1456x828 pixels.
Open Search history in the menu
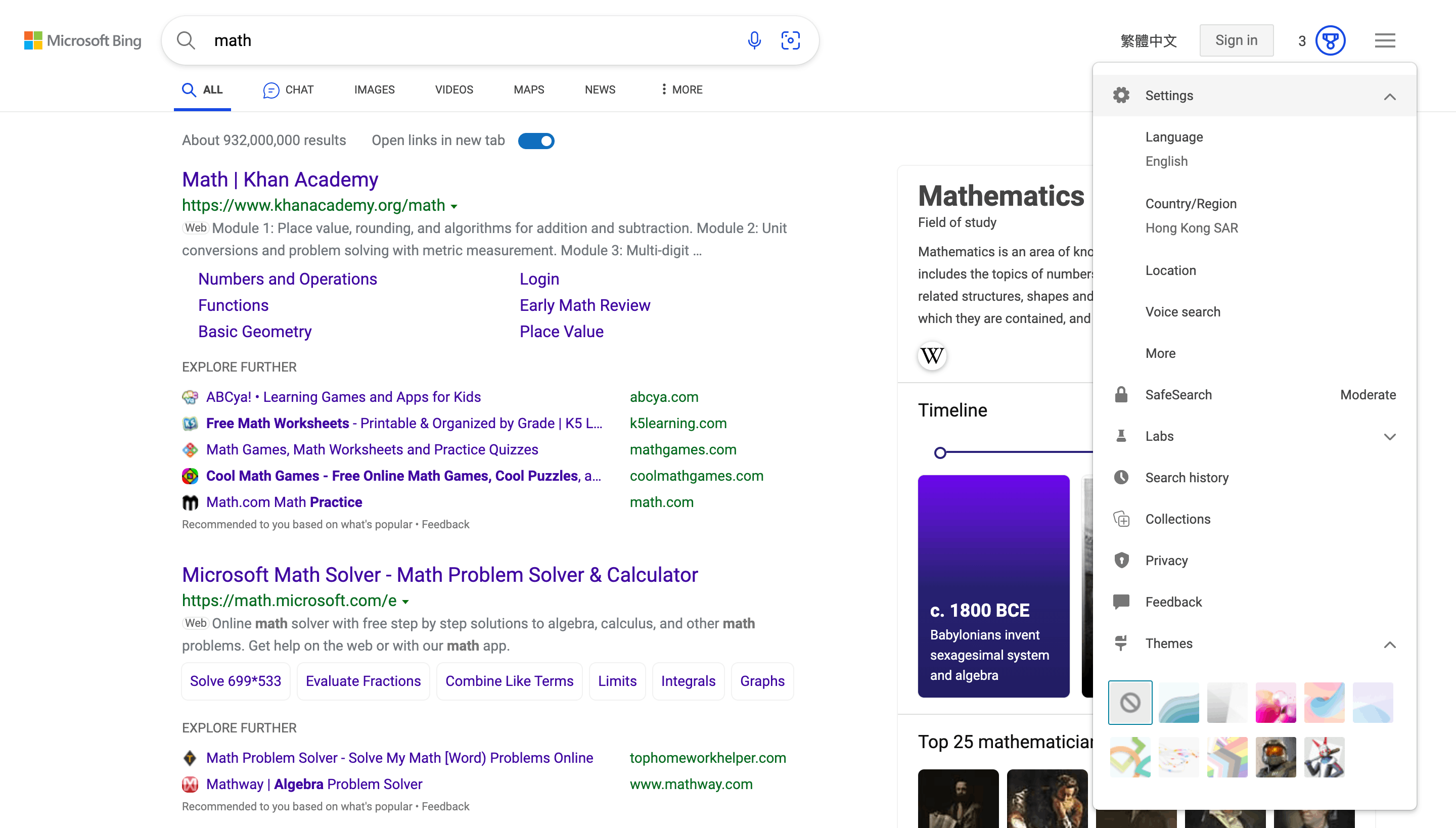pos(1187,477)
